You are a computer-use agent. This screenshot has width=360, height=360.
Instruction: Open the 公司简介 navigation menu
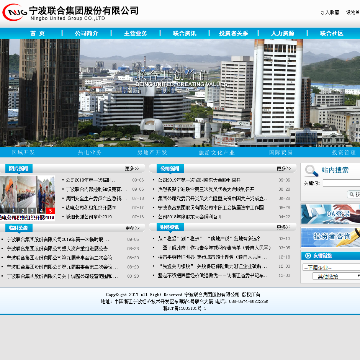[86, 33]
